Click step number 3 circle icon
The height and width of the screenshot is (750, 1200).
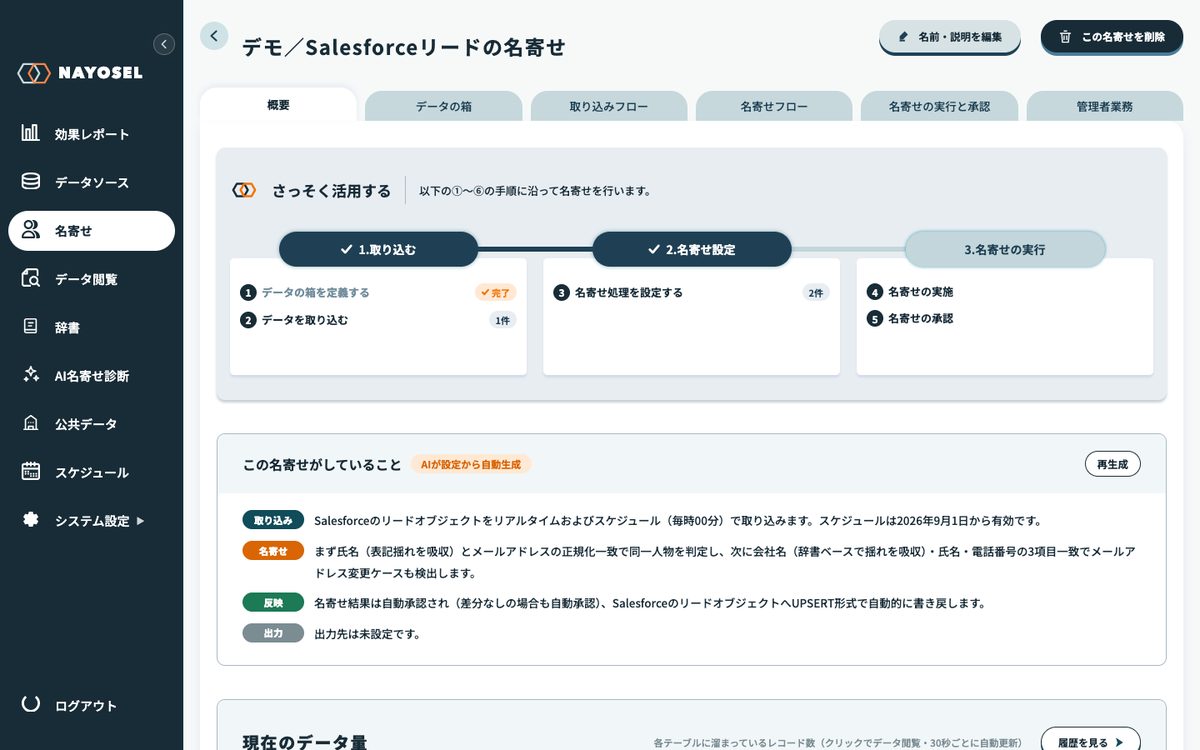coord(561,293)
